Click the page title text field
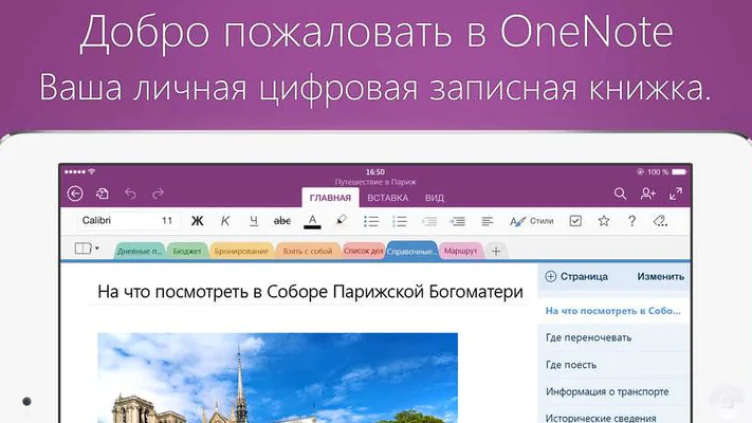 tap(310, 292)
